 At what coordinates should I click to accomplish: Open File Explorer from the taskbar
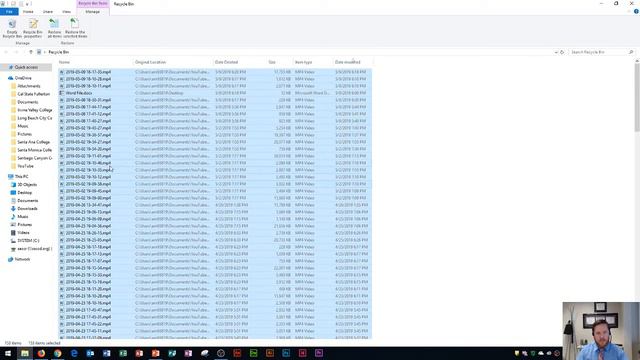pos(25,353)
